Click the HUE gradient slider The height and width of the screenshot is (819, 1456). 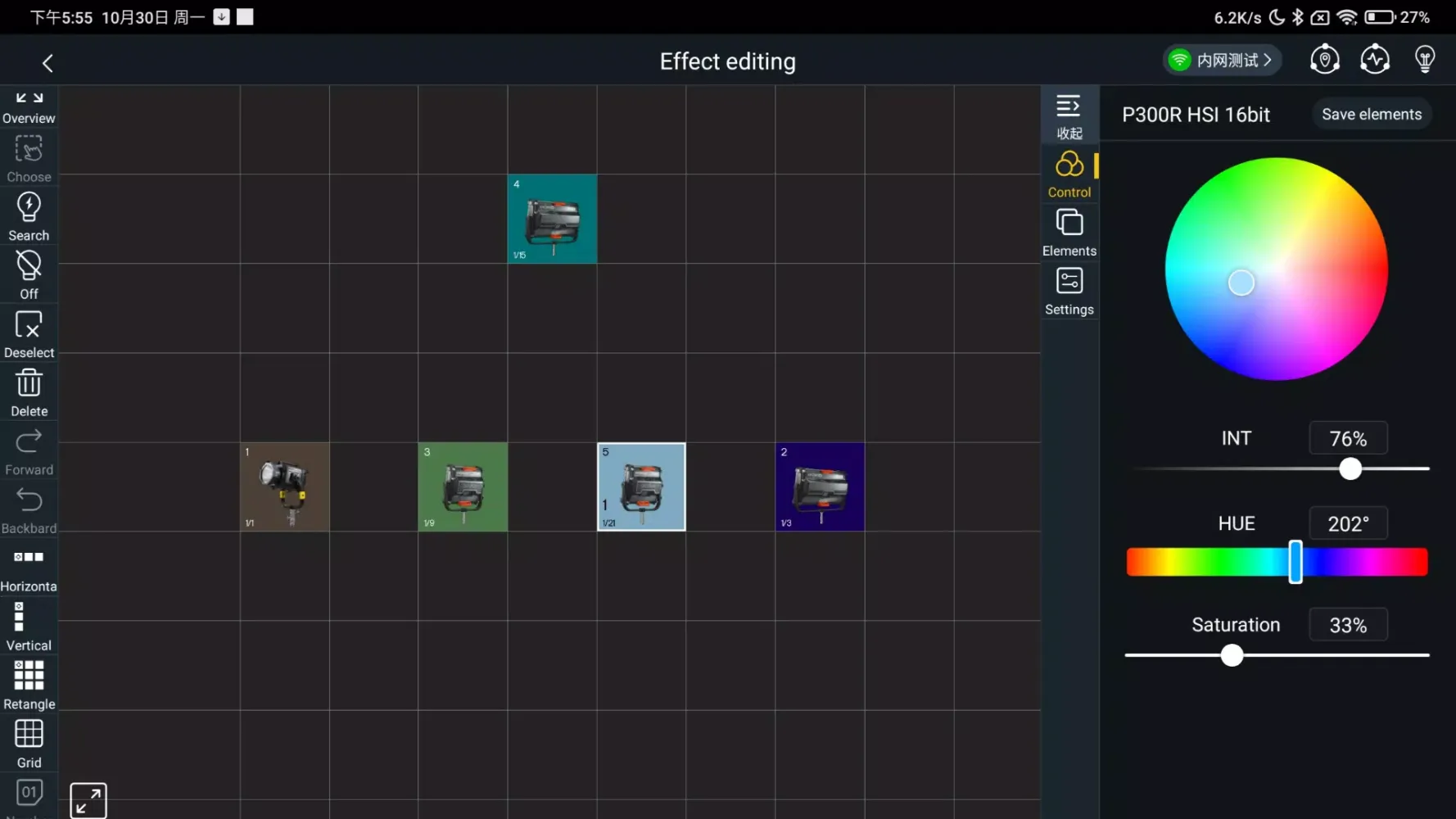(1277, 562)
